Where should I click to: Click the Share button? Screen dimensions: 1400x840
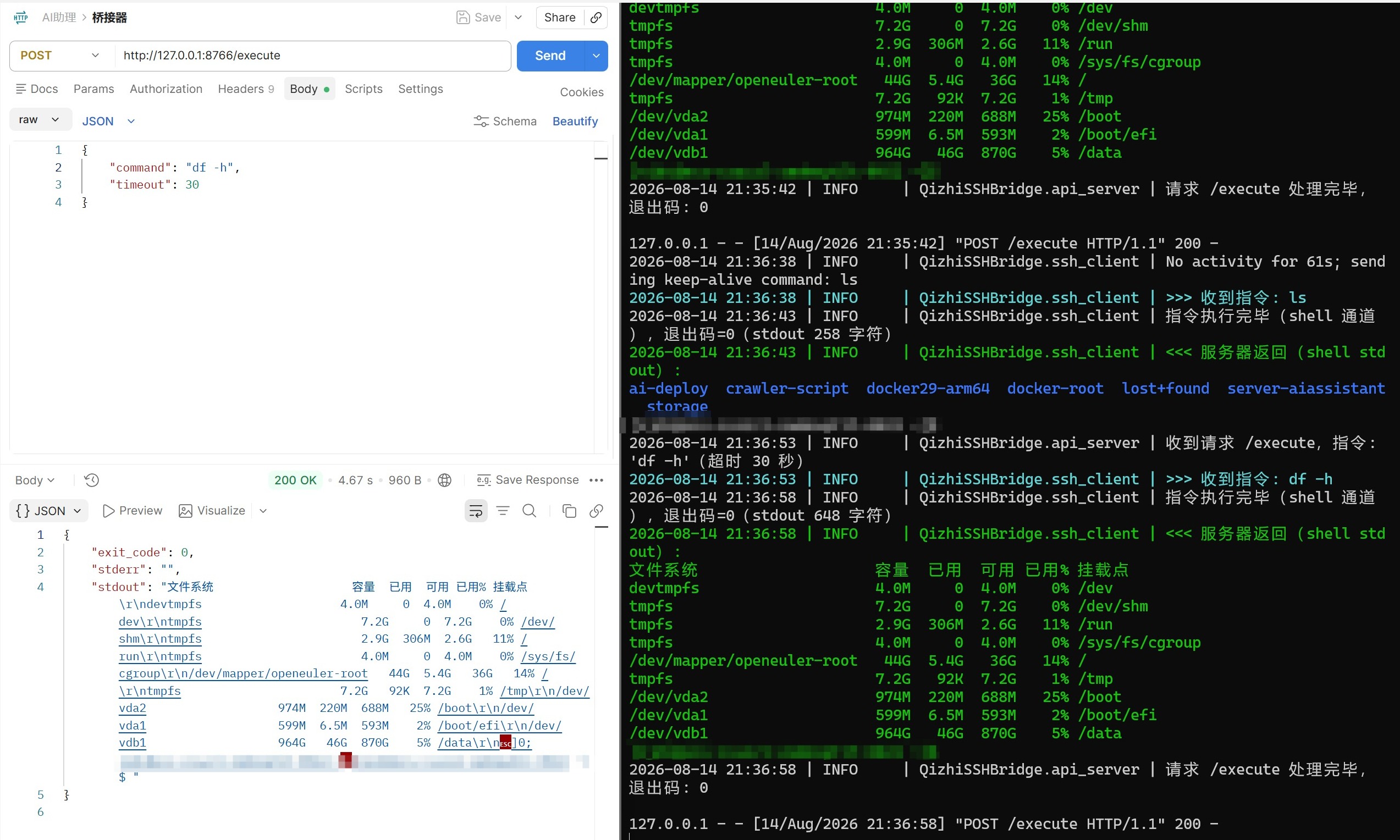tap(560, 18)
